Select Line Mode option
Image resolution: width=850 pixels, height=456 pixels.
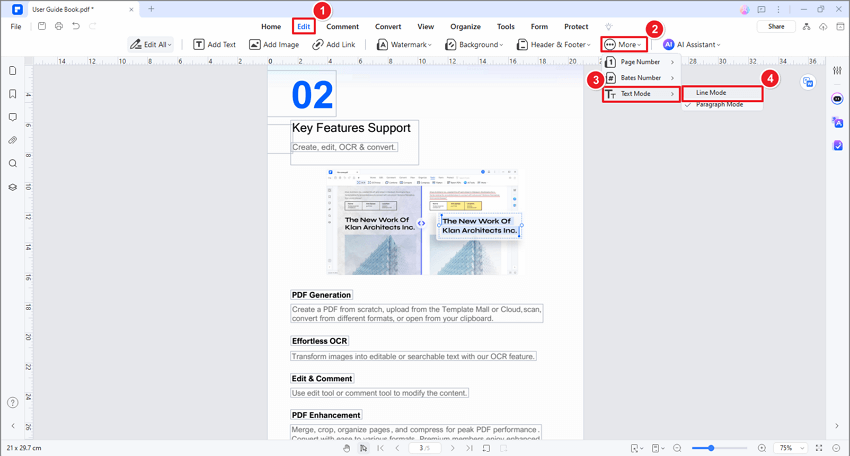722,93
